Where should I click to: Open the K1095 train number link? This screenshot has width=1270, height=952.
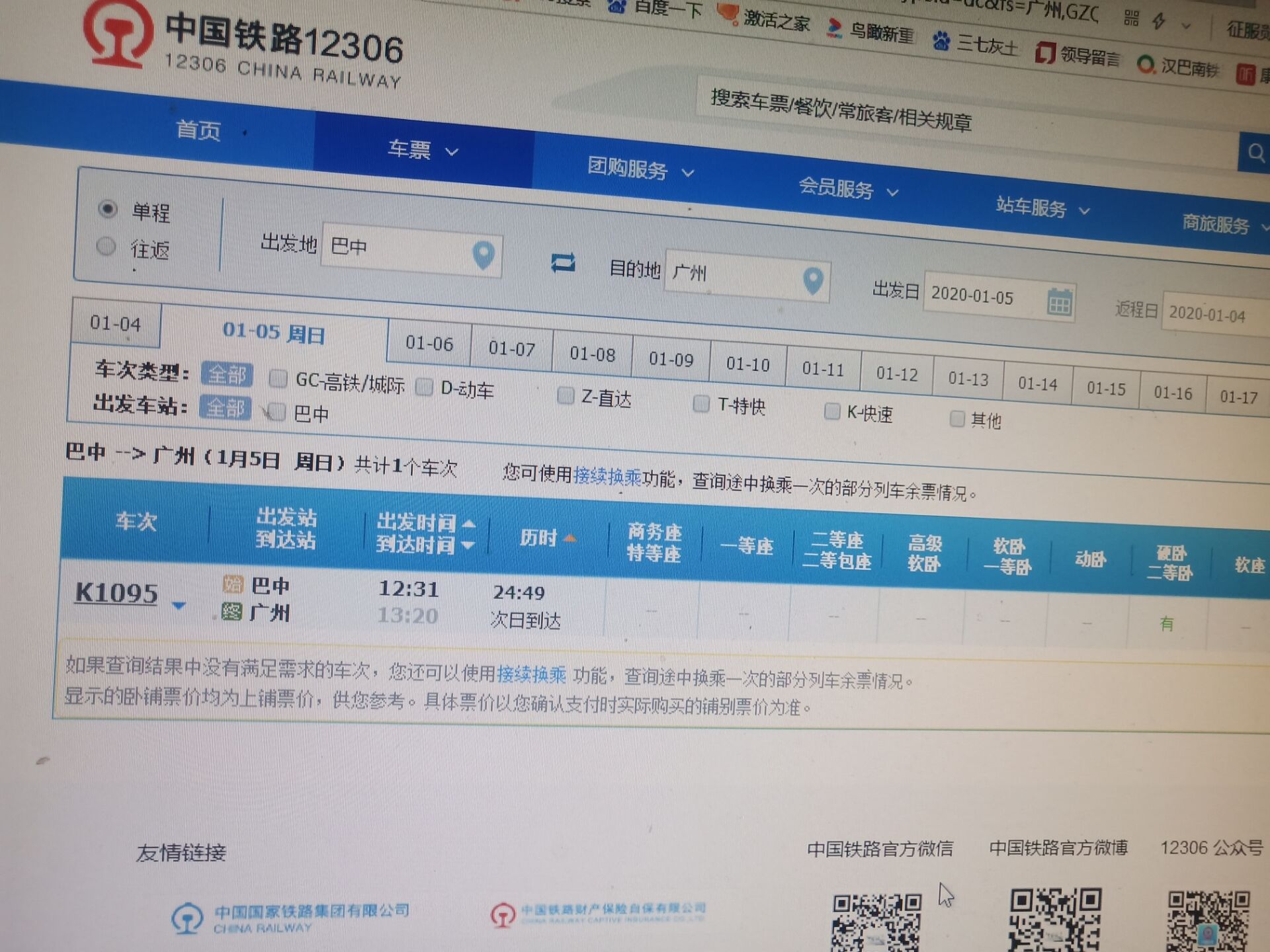pyautogui.click(x=116, y=592)
